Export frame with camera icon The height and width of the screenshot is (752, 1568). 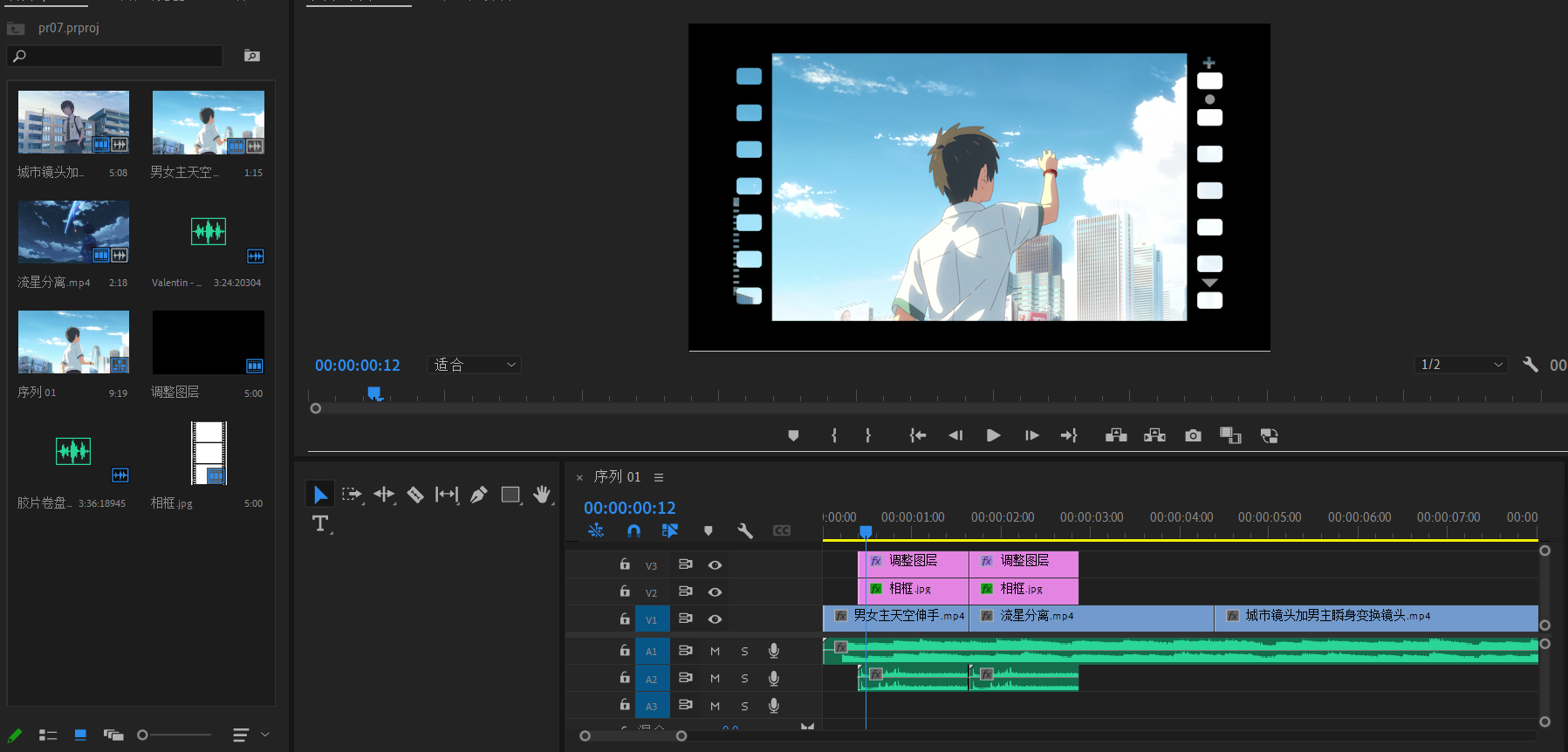tap(1193, 435)
